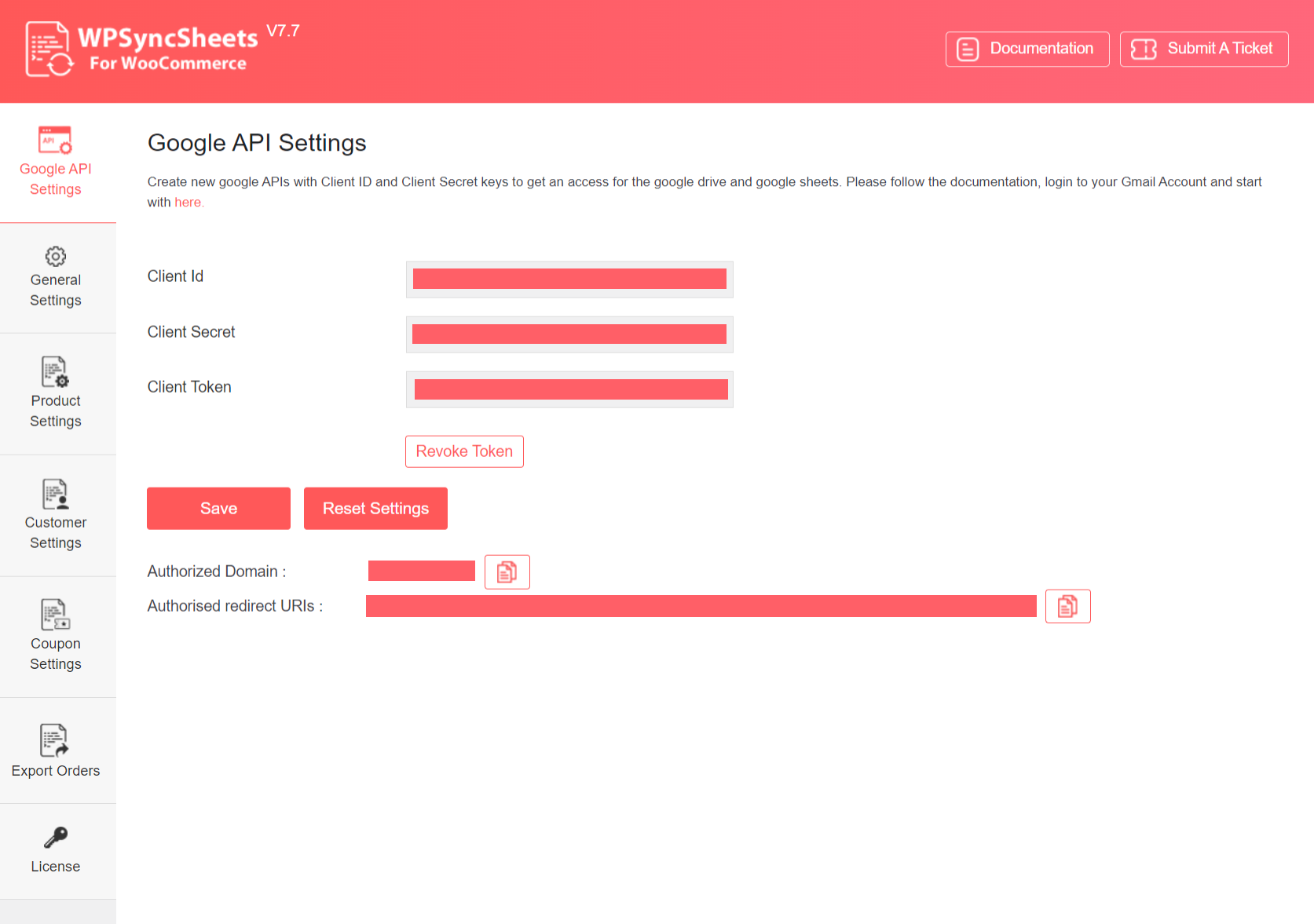Viewport: 1314px width, 924px height.
Task: Click the 'For WooCommerce' subtitle text
Action: [x=168, y=64]
